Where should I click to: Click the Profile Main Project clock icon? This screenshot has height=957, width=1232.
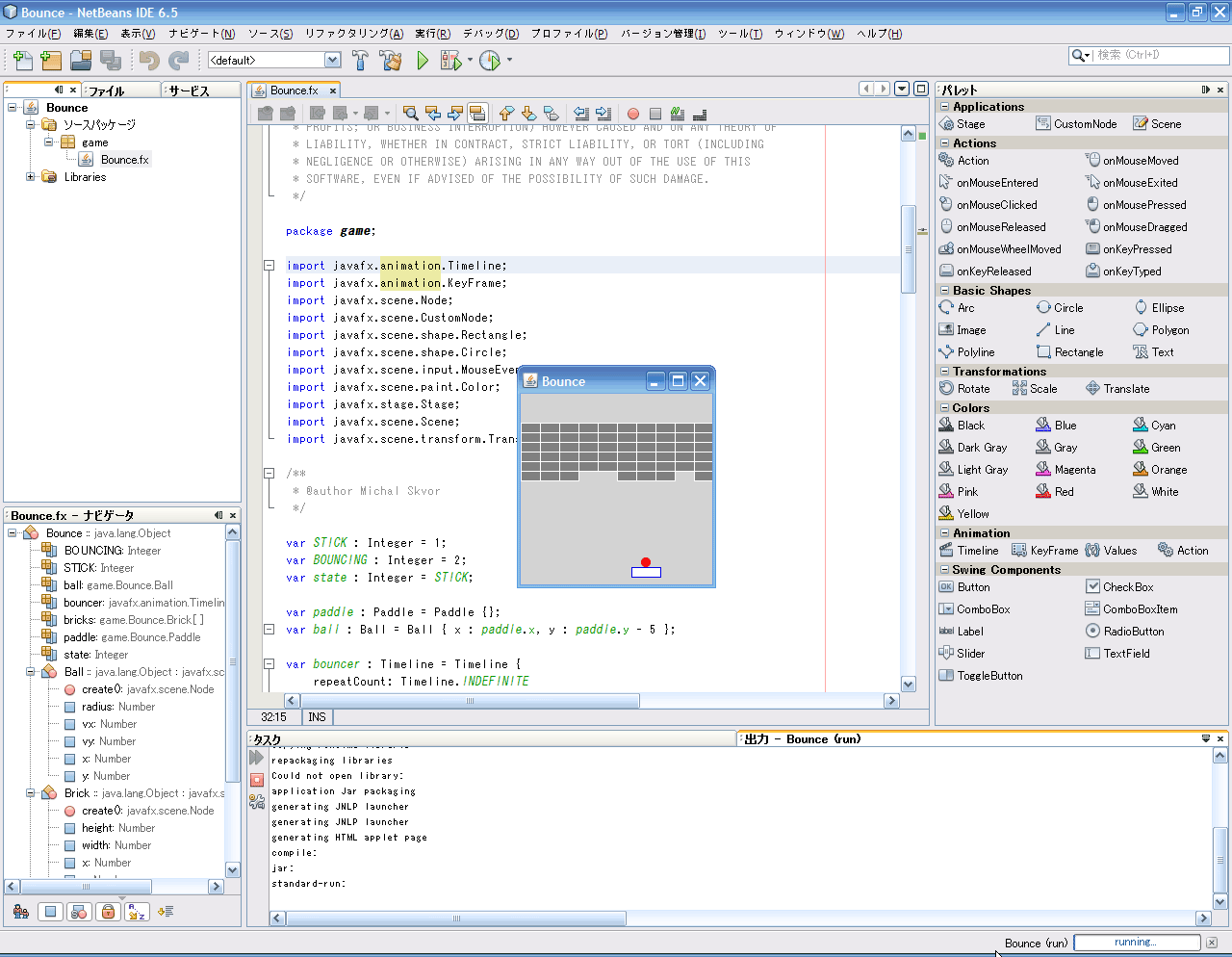pyautogui.click(x=490, y=61)
